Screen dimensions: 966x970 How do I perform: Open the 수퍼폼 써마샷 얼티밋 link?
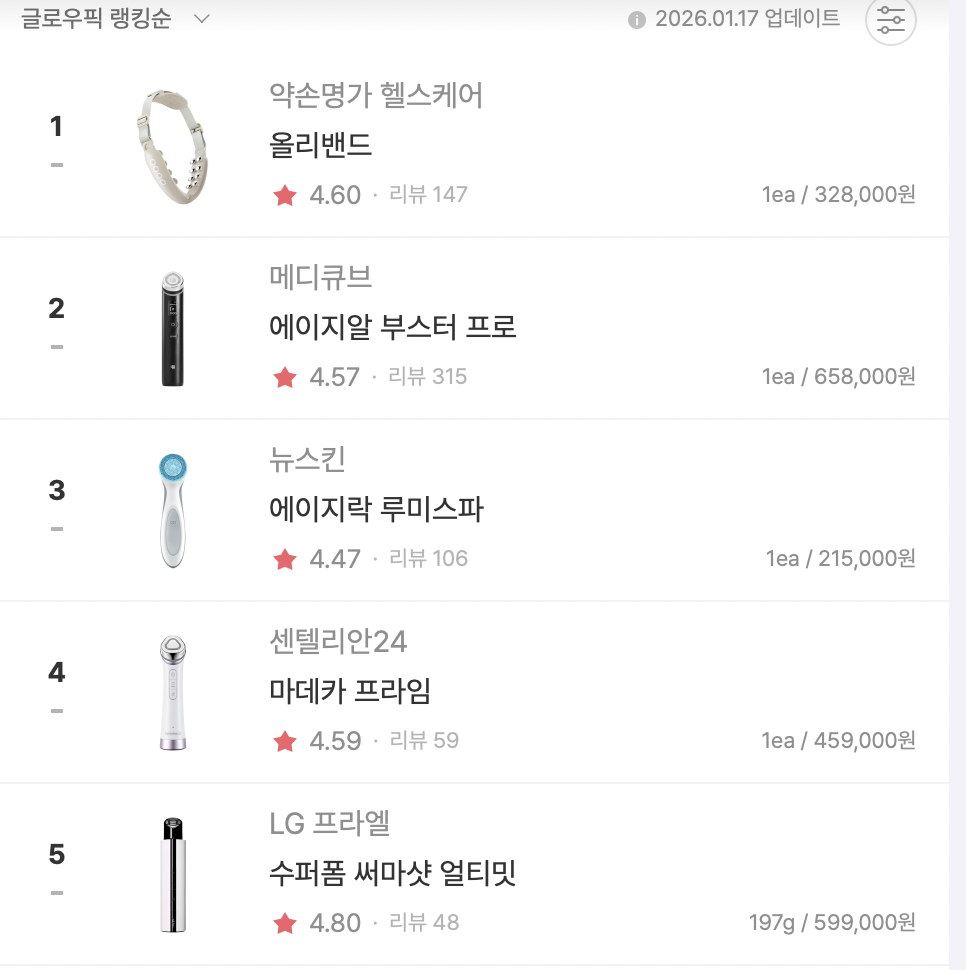393,873
